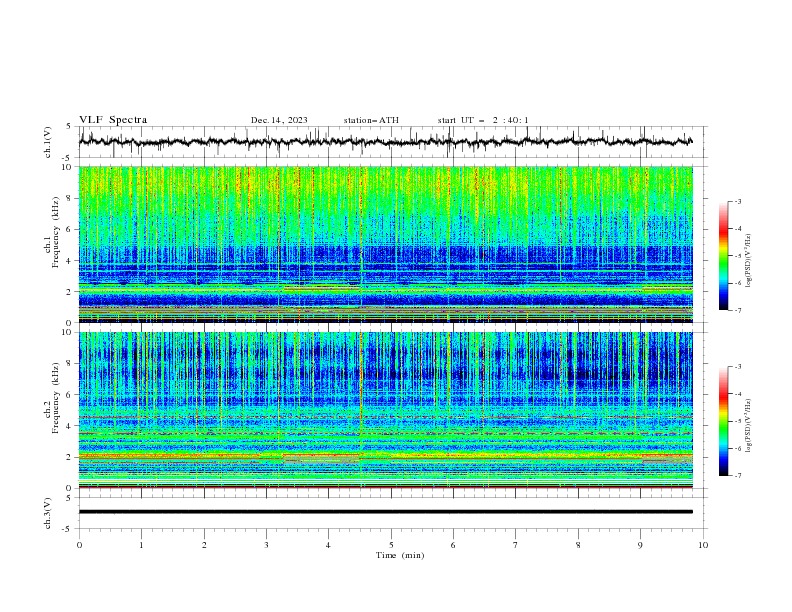Click the "6" kHz tick of ch.1 spectrogram
Image resolution: width=792 pixels, height=612 pixels.
(x=69, y=229)
